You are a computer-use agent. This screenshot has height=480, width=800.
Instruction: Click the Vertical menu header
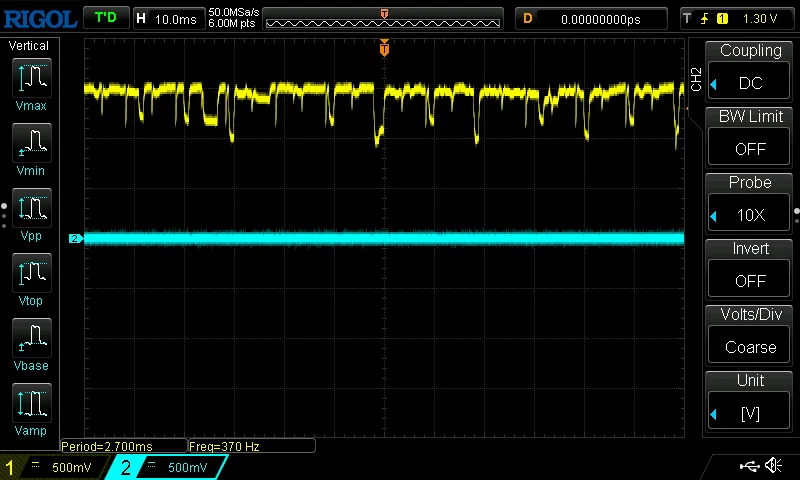(29, 46)
